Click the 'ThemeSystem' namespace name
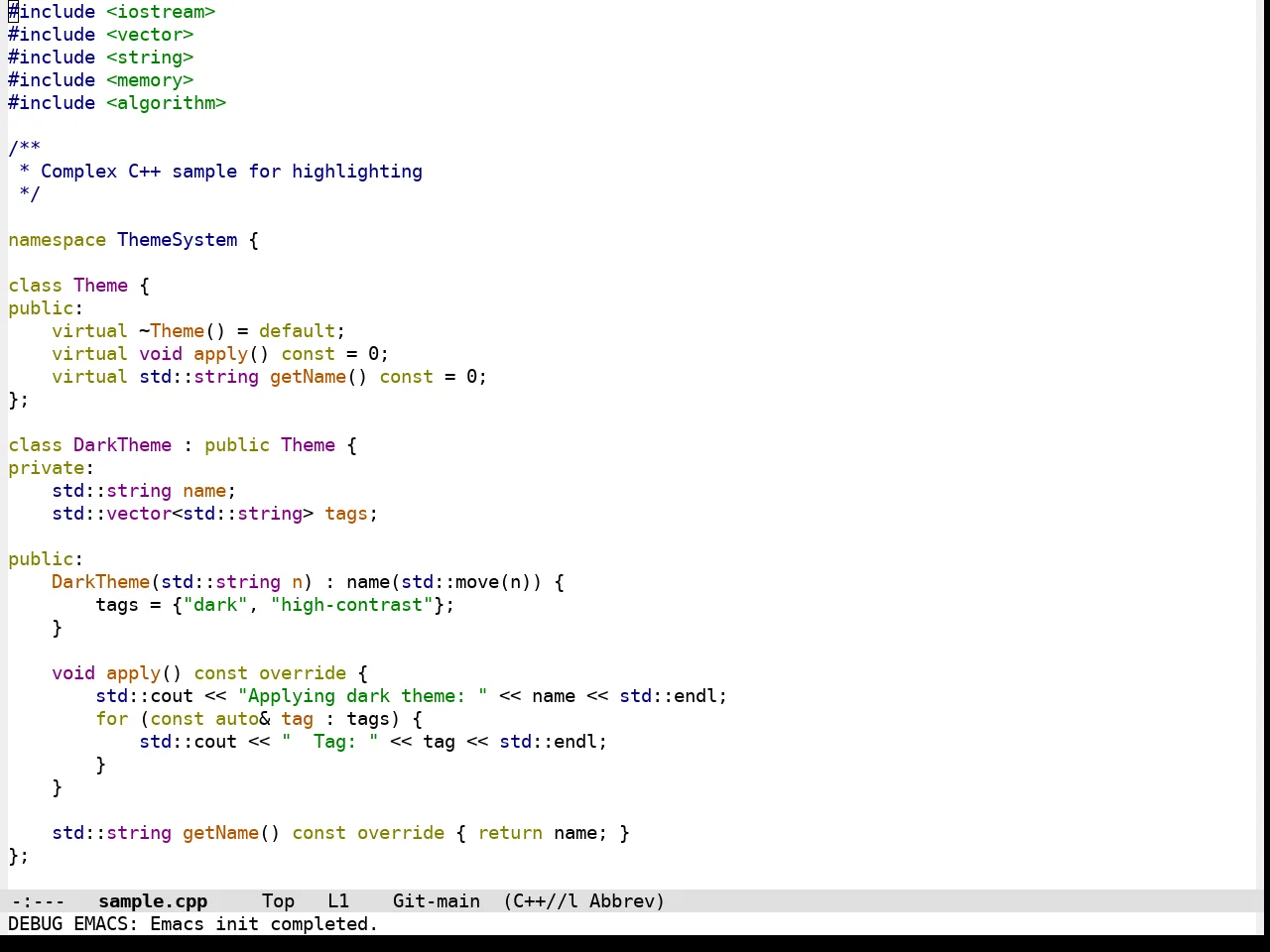The width and height of the screenshot is (1270, 952). [x=178, y=240]
